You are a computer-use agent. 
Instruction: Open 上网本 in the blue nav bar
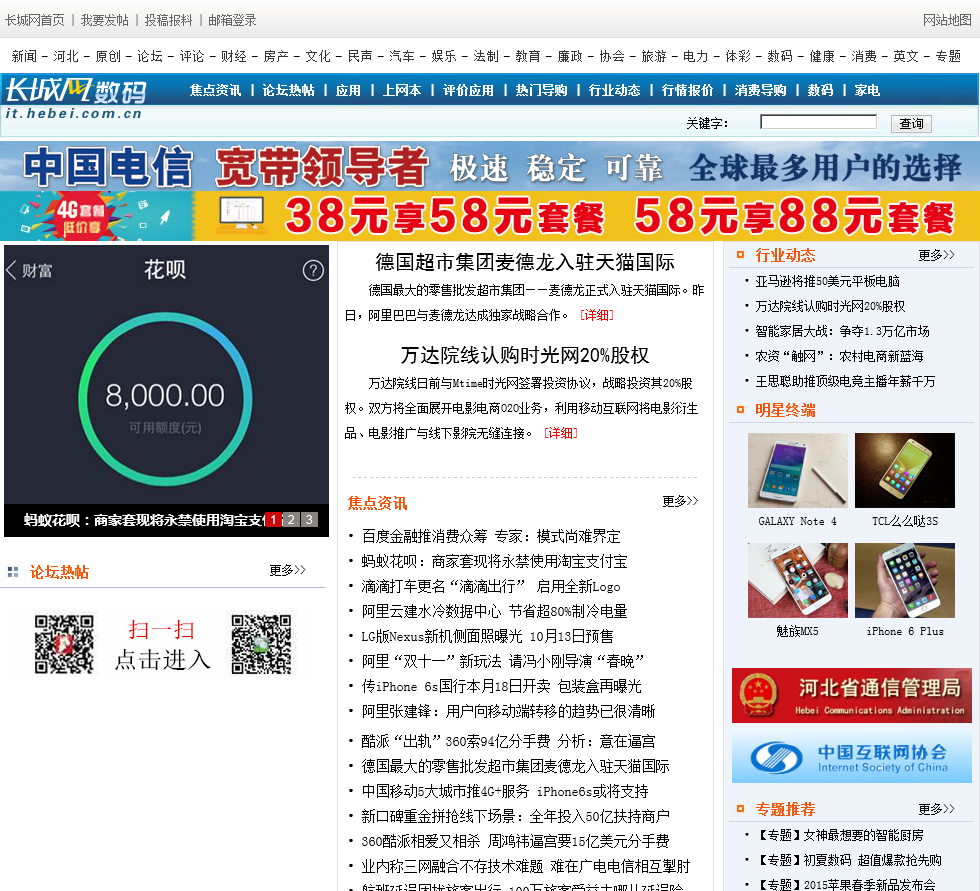click(x=402, y=90)
